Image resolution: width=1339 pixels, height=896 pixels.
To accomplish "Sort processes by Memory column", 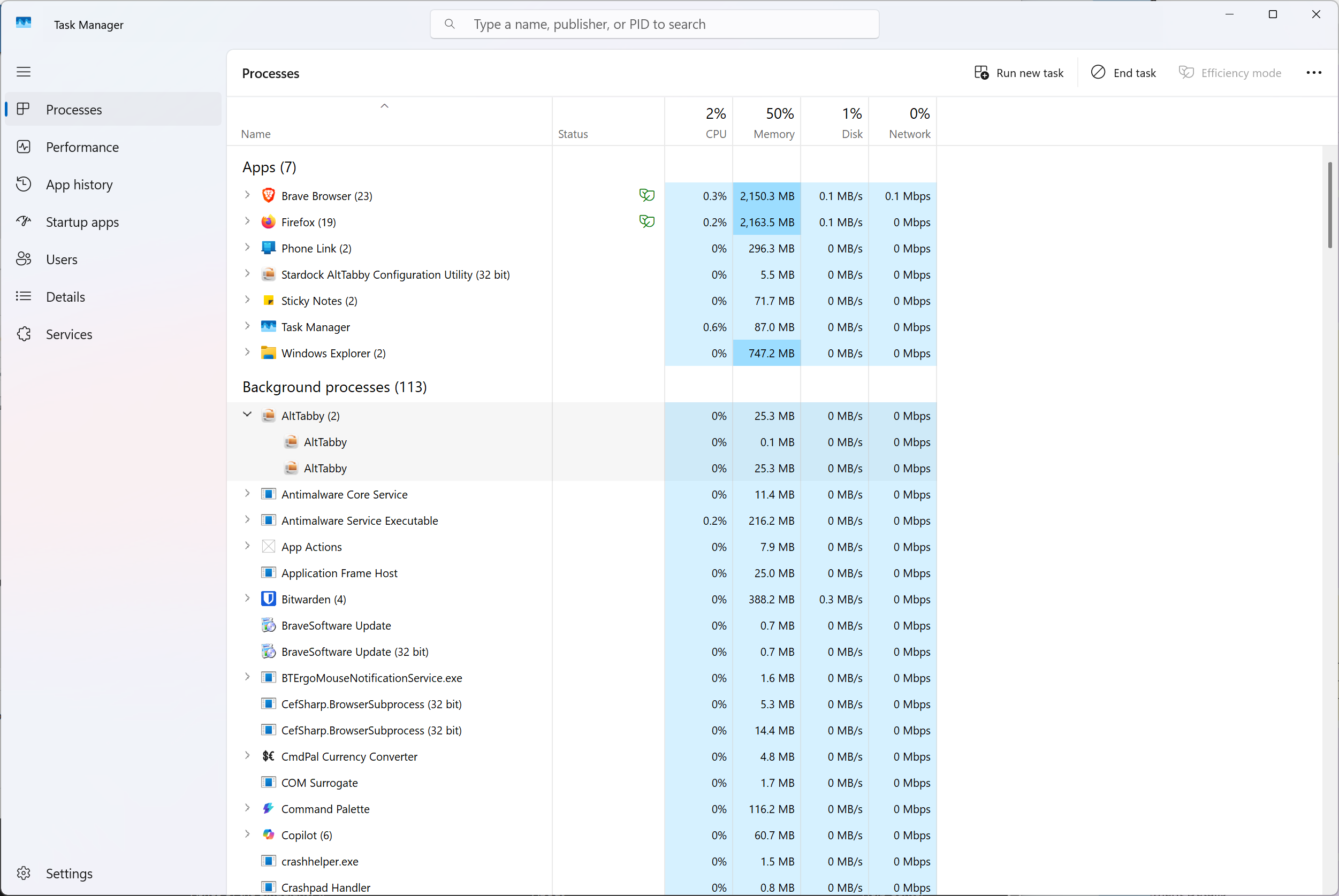I will pyautogui.click(x=767, y=121).
